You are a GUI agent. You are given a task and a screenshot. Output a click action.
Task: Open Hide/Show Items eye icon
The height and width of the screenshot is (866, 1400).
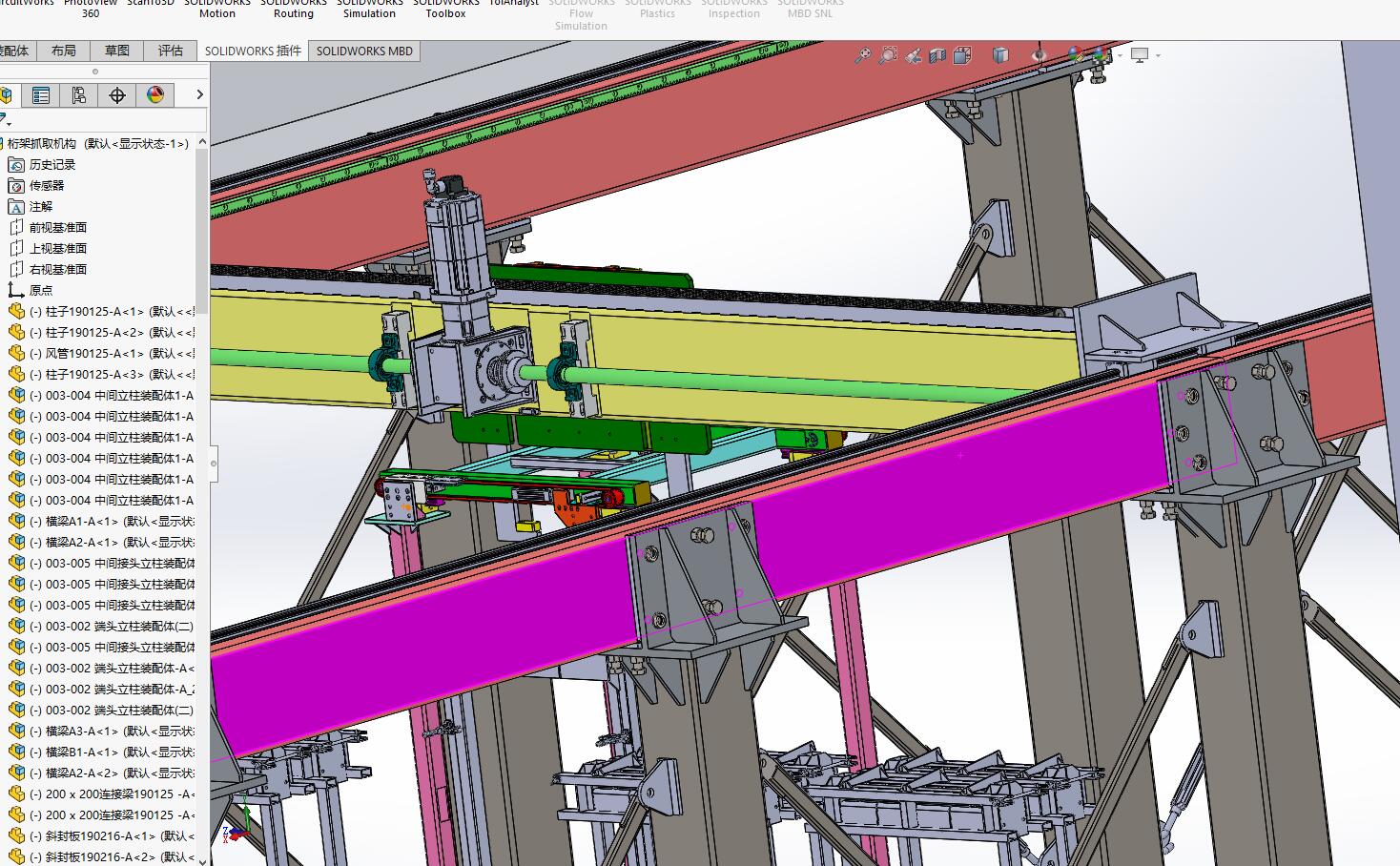coord(1039,55)
